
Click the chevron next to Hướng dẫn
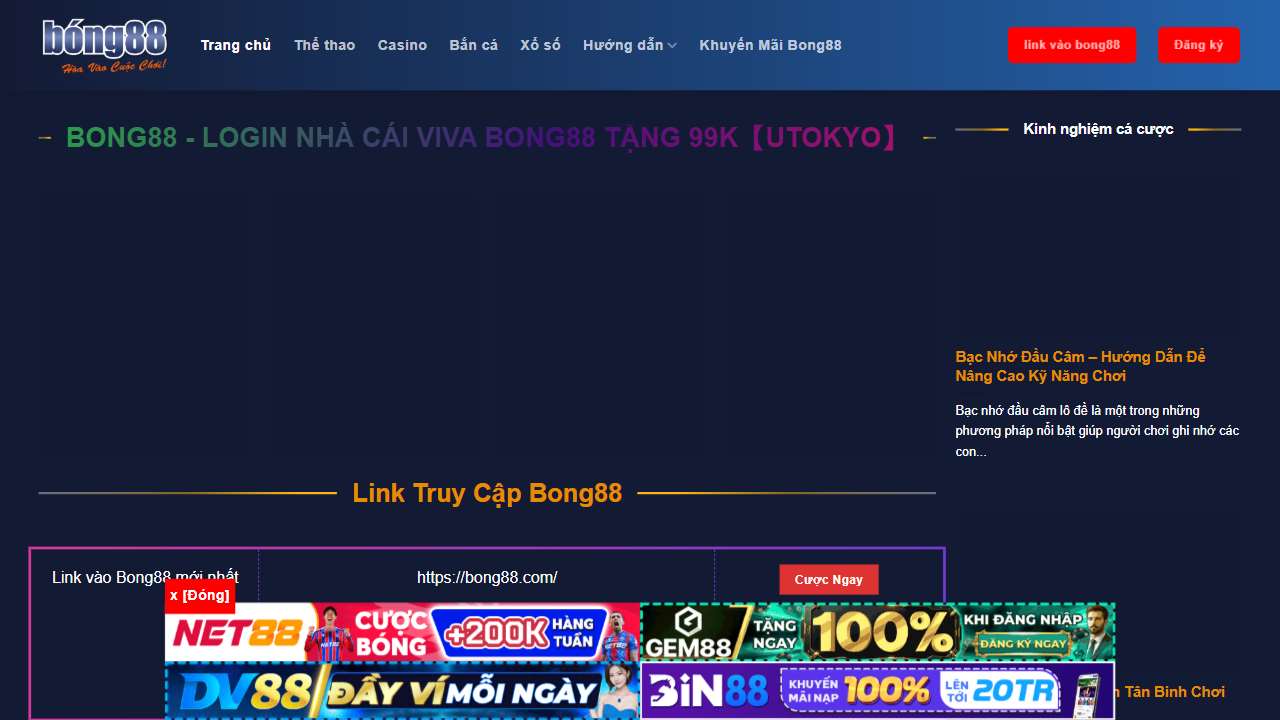673,46
